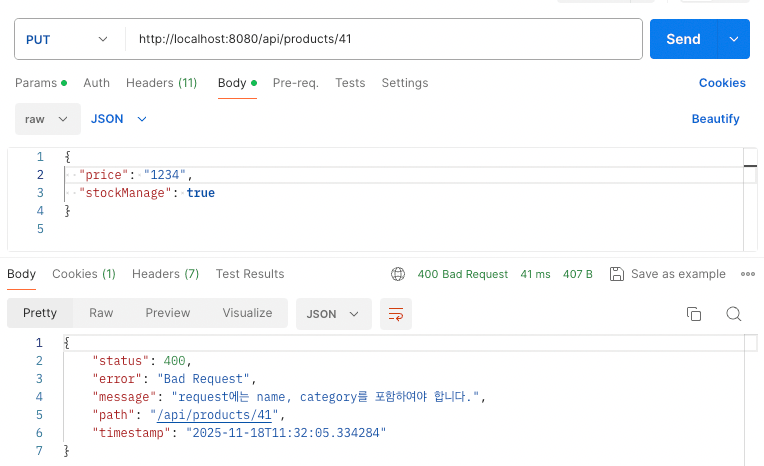Select the Raw response view
Viewport: 764px width, 466px height.
click(x=101, y=313)
